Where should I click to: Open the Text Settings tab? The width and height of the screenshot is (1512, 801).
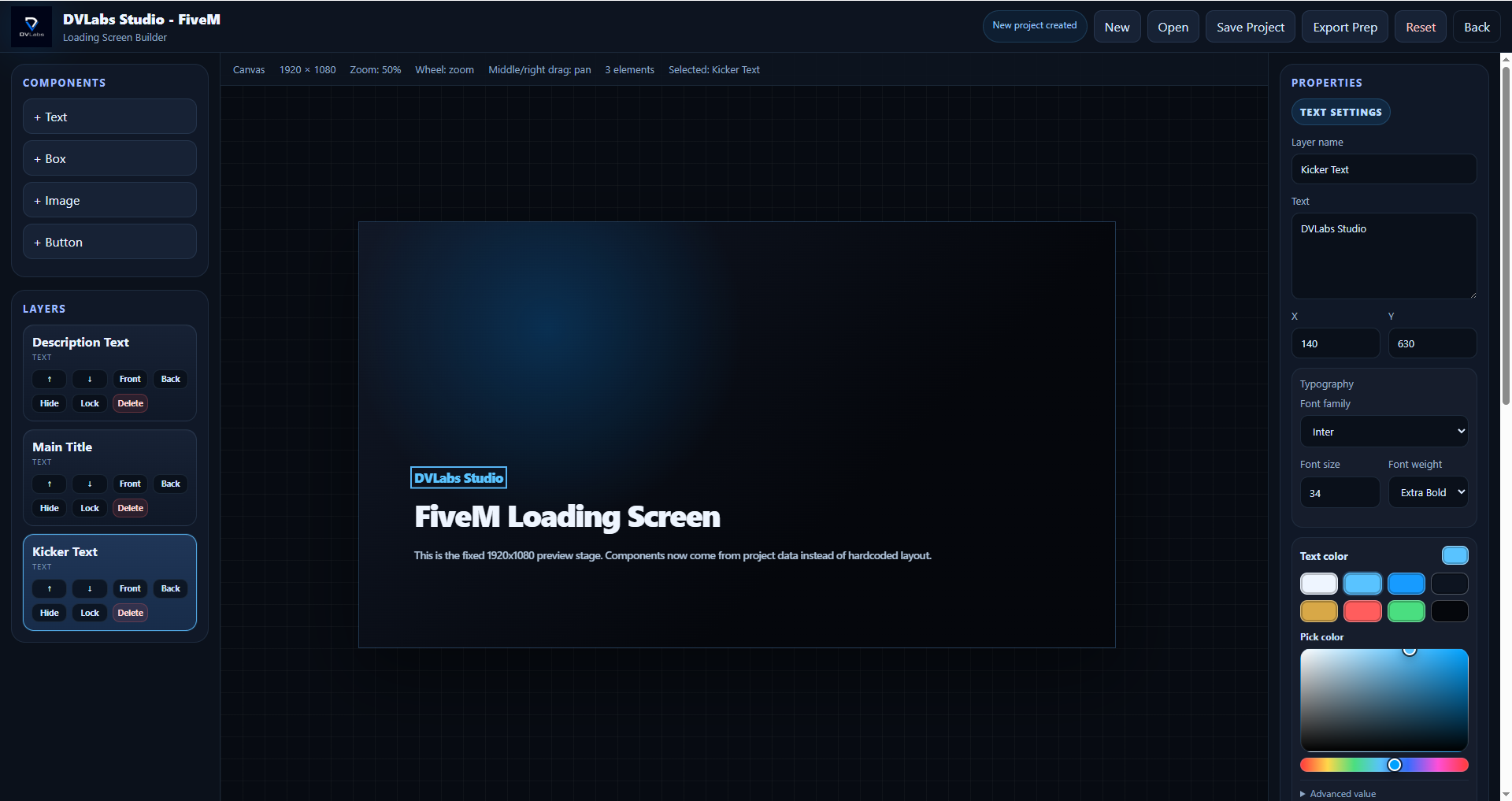point(1340,113)
